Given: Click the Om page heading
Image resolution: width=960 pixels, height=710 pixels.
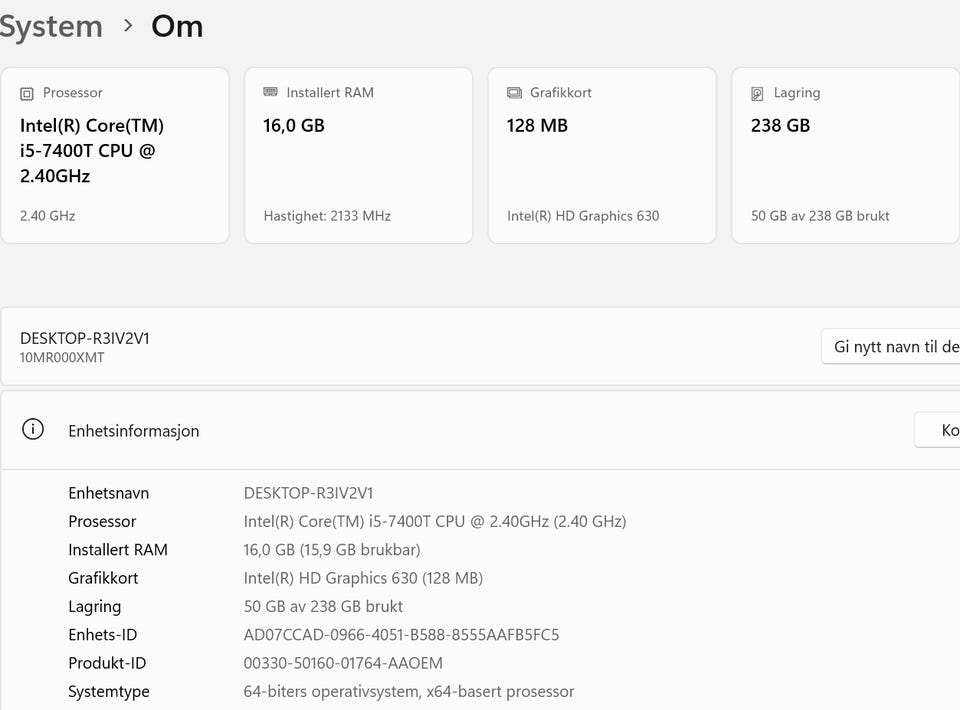Looking at the screenshot, I should [x=177, y=26].
